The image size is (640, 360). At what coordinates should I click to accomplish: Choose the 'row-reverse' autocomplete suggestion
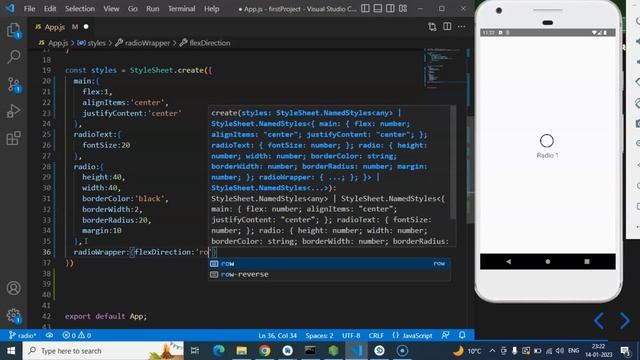coord(329,274)
